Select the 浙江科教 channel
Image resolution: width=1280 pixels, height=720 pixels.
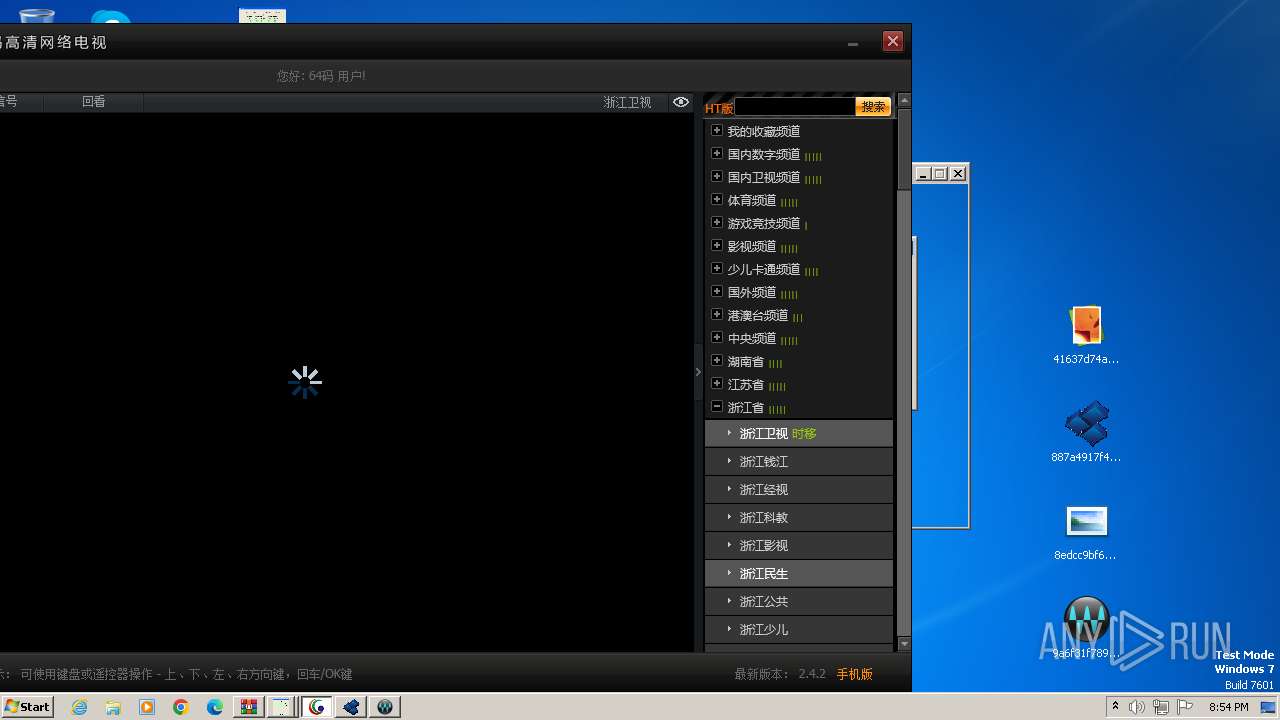(798, 517)
